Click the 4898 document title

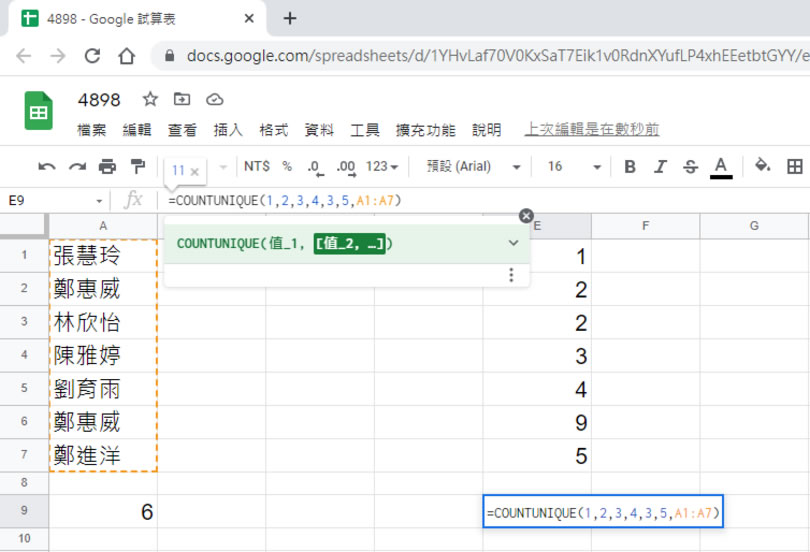coord(99,99)
